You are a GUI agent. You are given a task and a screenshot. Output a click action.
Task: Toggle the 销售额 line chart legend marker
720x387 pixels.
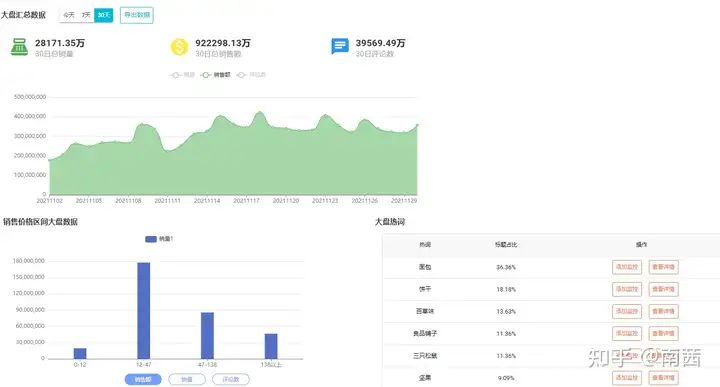pos(215,75)
